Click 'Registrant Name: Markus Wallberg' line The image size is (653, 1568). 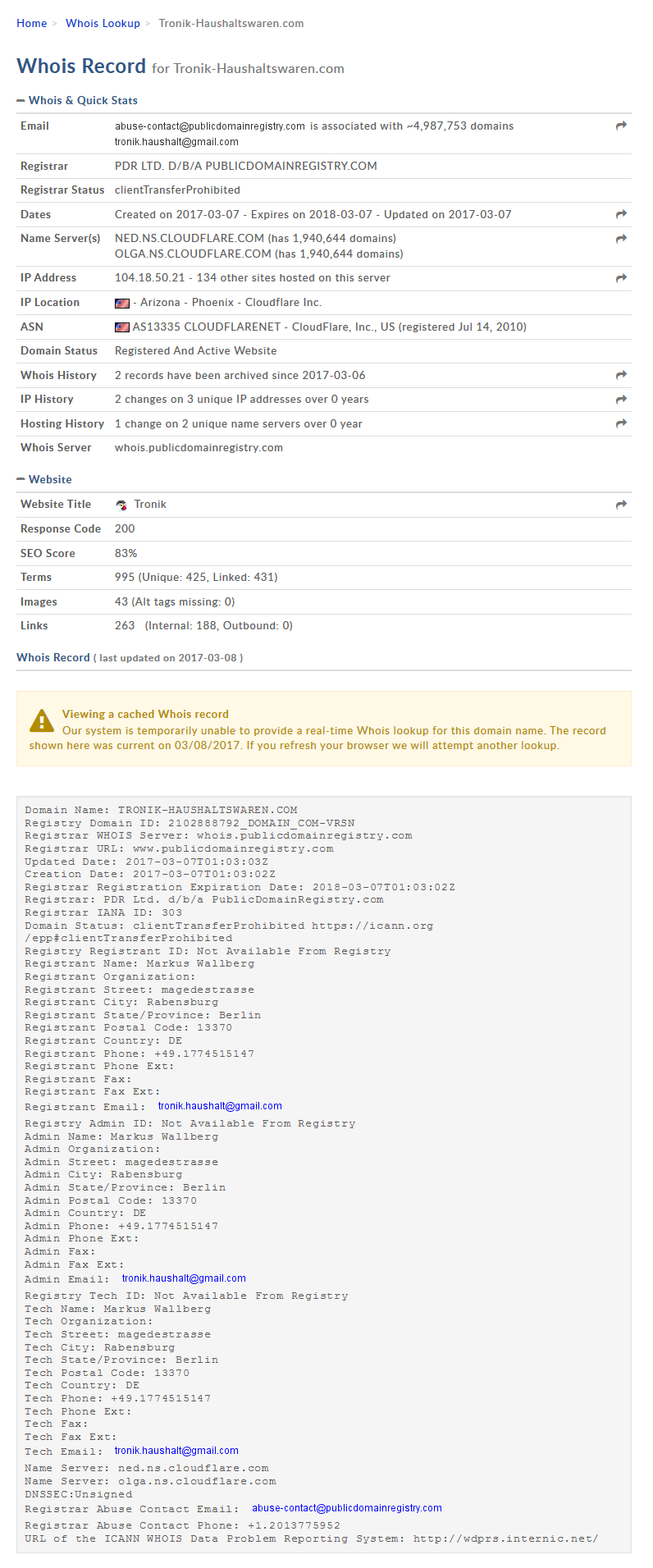coord(139,963)
